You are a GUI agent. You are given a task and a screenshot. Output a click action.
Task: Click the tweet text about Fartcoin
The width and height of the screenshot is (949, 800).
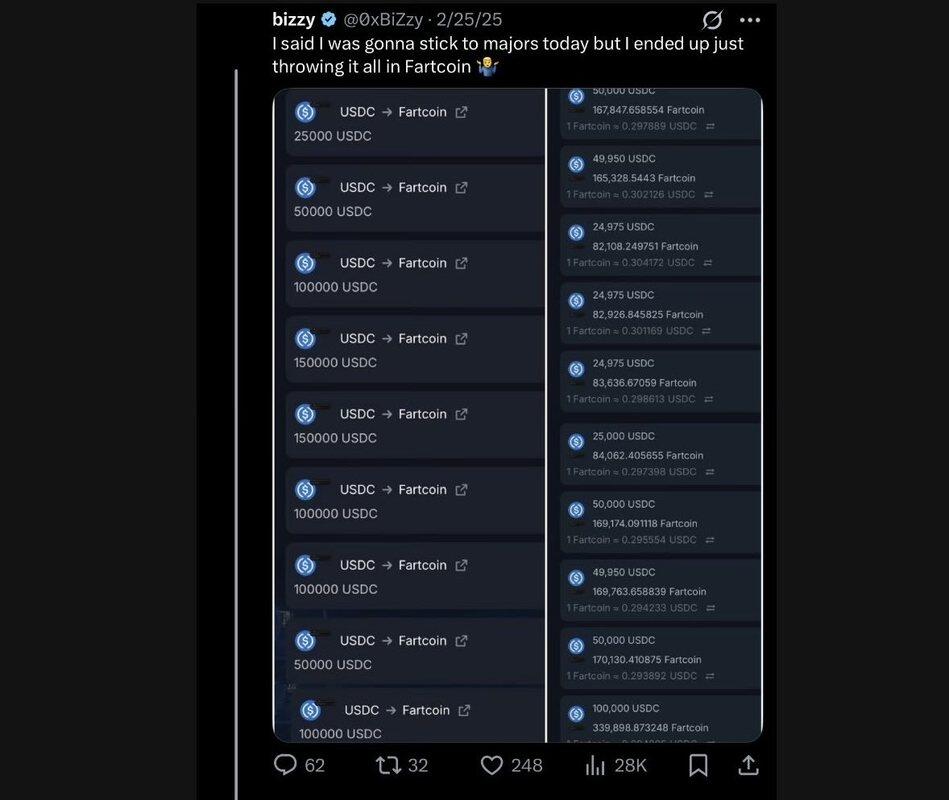coord(508,55)
